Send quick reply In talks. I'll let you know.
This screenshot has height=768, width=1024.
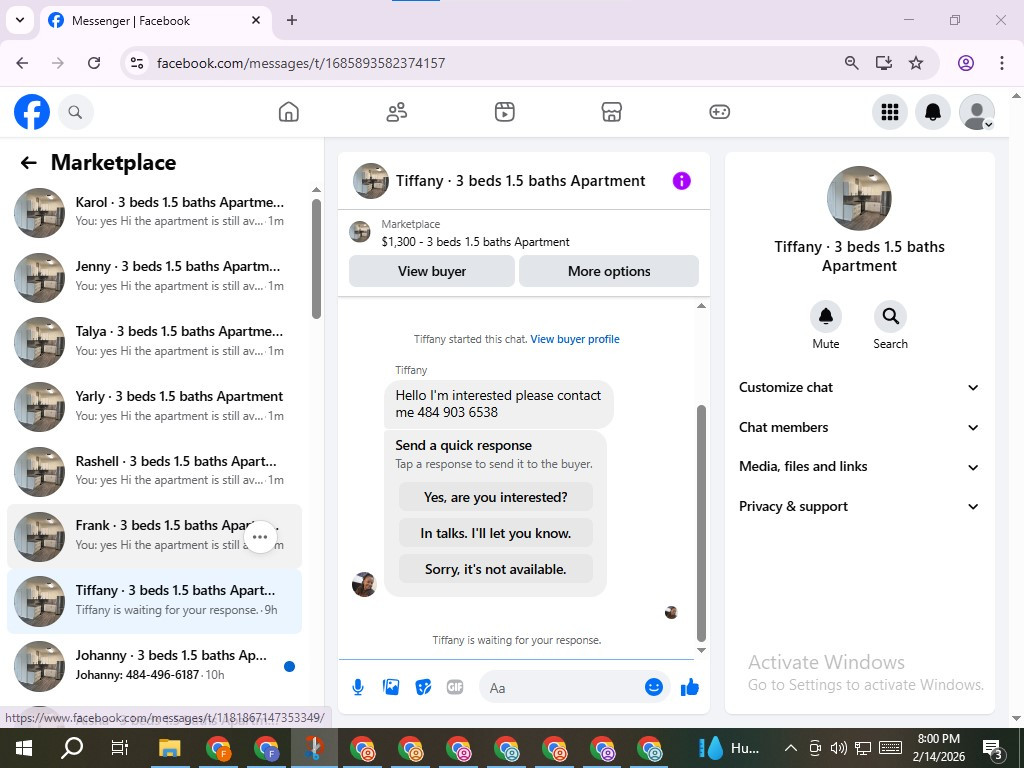tap(496, 533)
